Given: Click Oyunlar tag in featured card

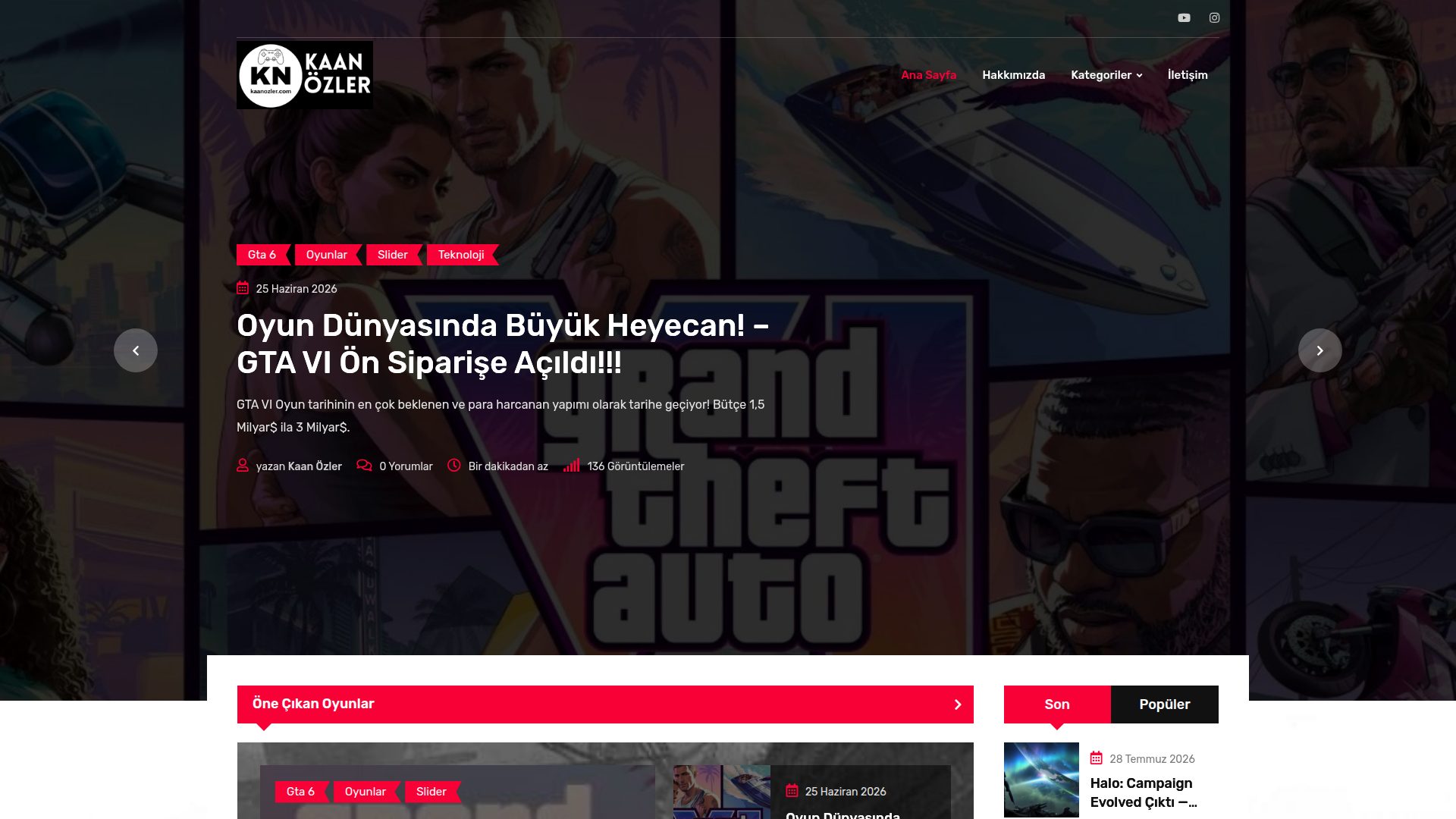Looking at the screenshot, I should point(366,792).
